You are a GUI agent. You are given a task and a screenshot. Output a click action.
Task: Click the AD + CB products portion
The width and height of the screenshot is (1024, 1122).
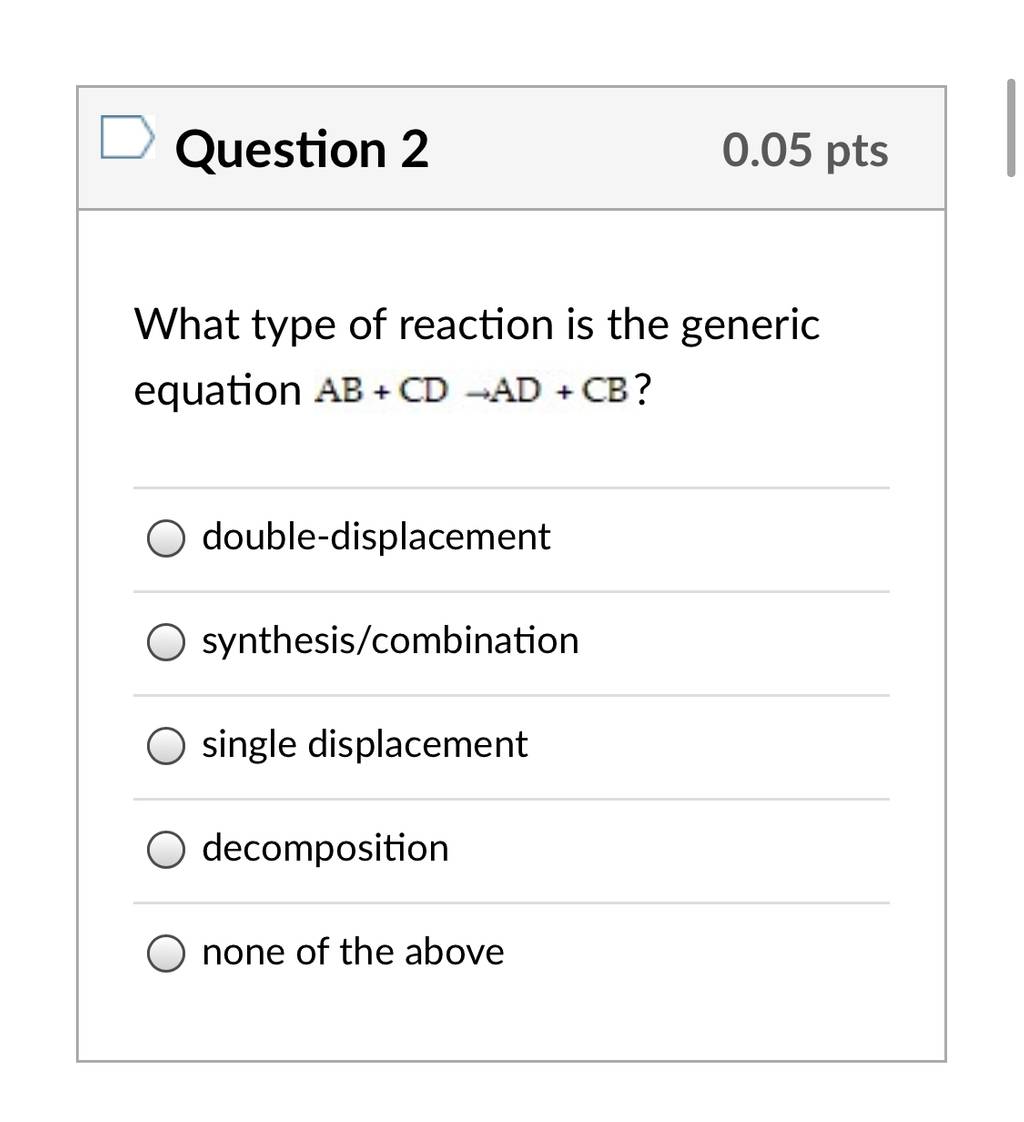point(562,390)
